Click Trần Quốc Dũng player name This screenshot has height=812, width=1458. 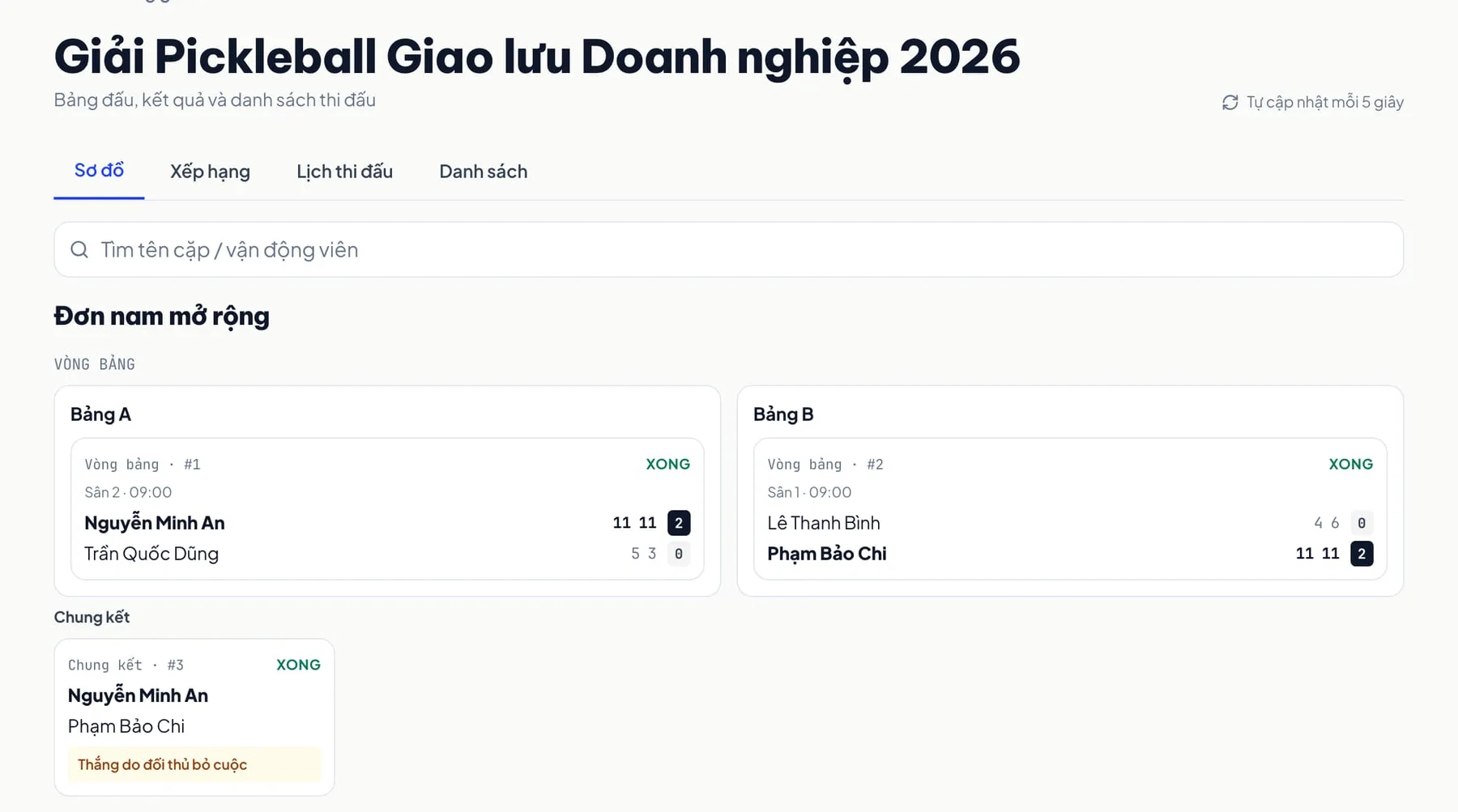point(151,554)
